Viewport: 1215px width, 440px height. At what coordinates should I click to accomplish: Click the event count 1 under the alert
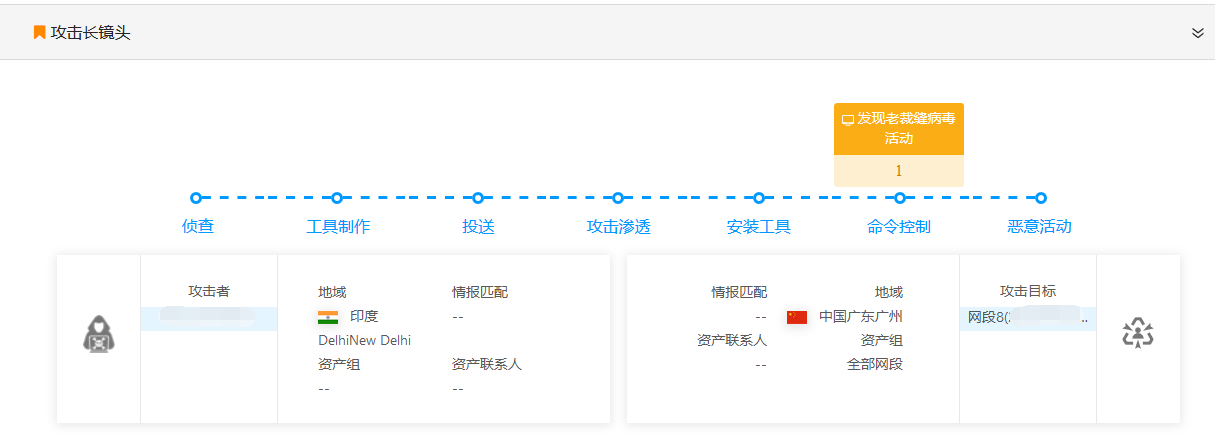point(898,171)
